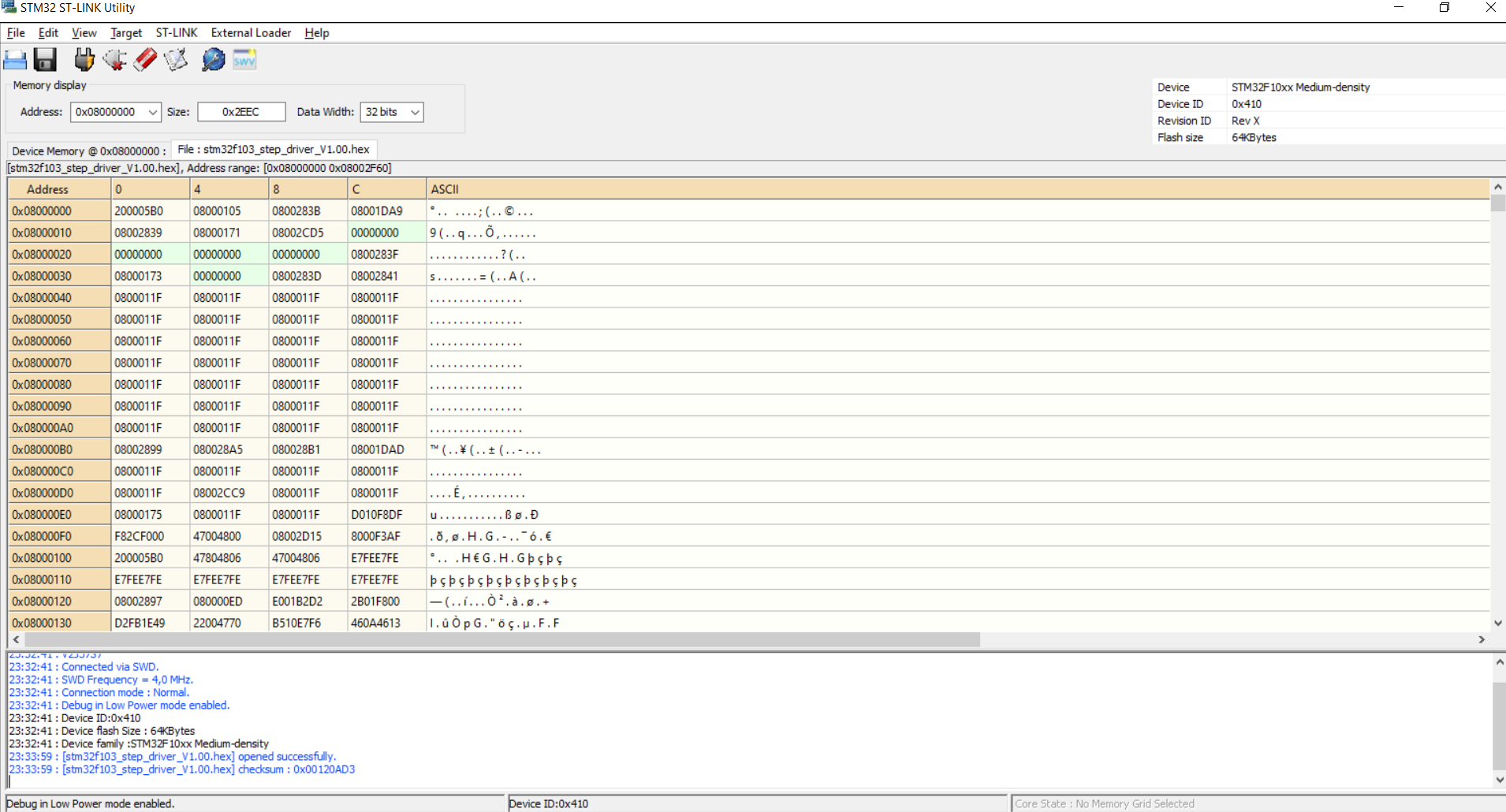Image resolution: width=1506 pixels, height=812 pixels.
Task: Click log line 'opened successfully'
Action: pyautogui.click(x=173, y=757)
